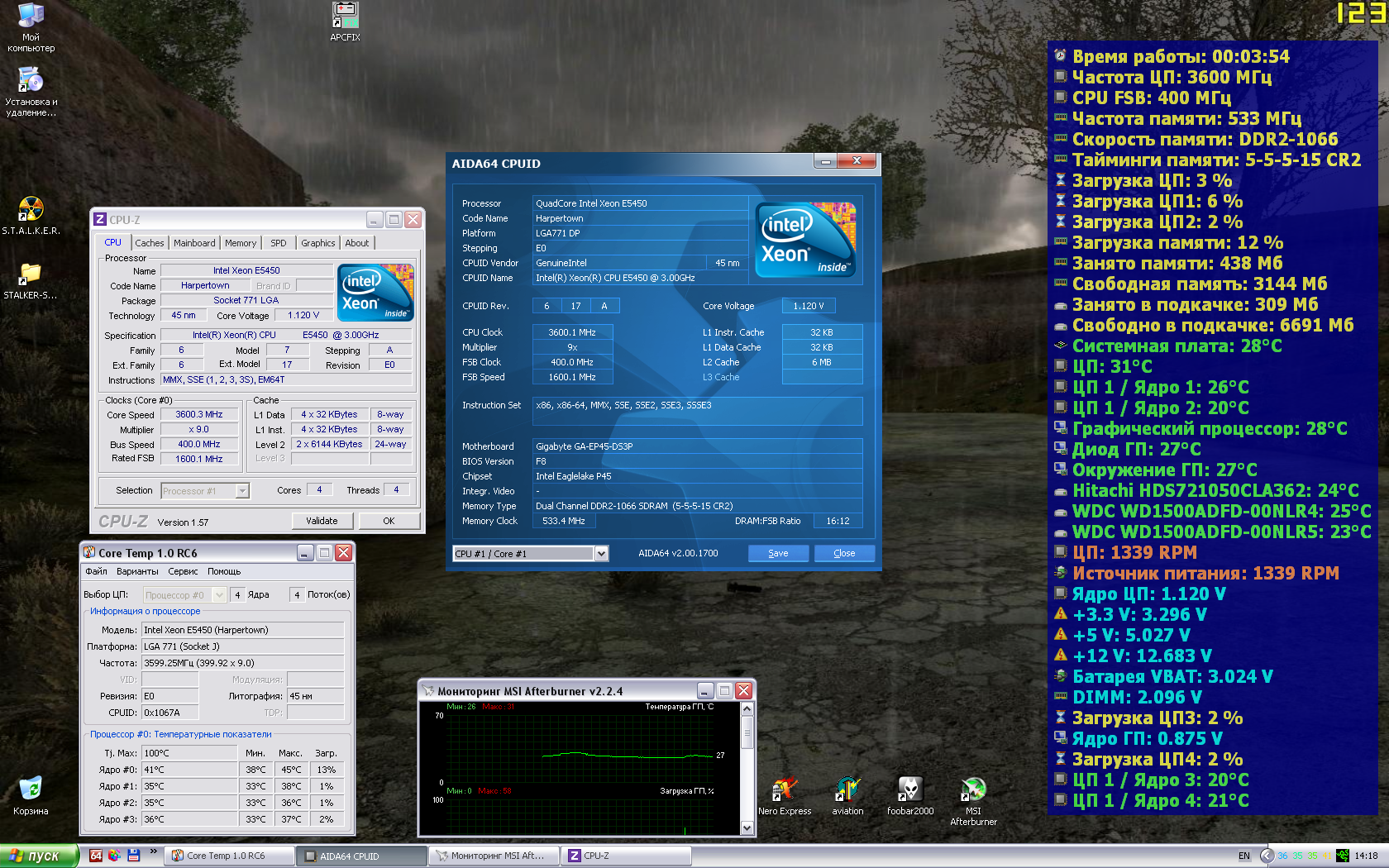1389x868 pixels.
Task: Launch the Nero Express desktop shortcut
Action: click(x=785, y=796)
